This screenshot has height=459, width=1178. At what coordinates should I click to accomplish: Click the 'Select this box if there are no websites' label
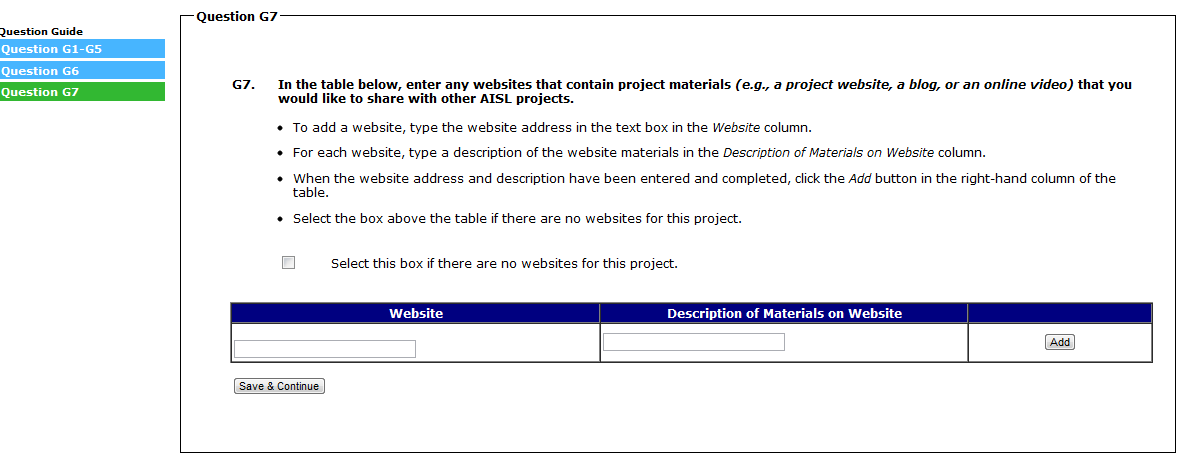504,264
